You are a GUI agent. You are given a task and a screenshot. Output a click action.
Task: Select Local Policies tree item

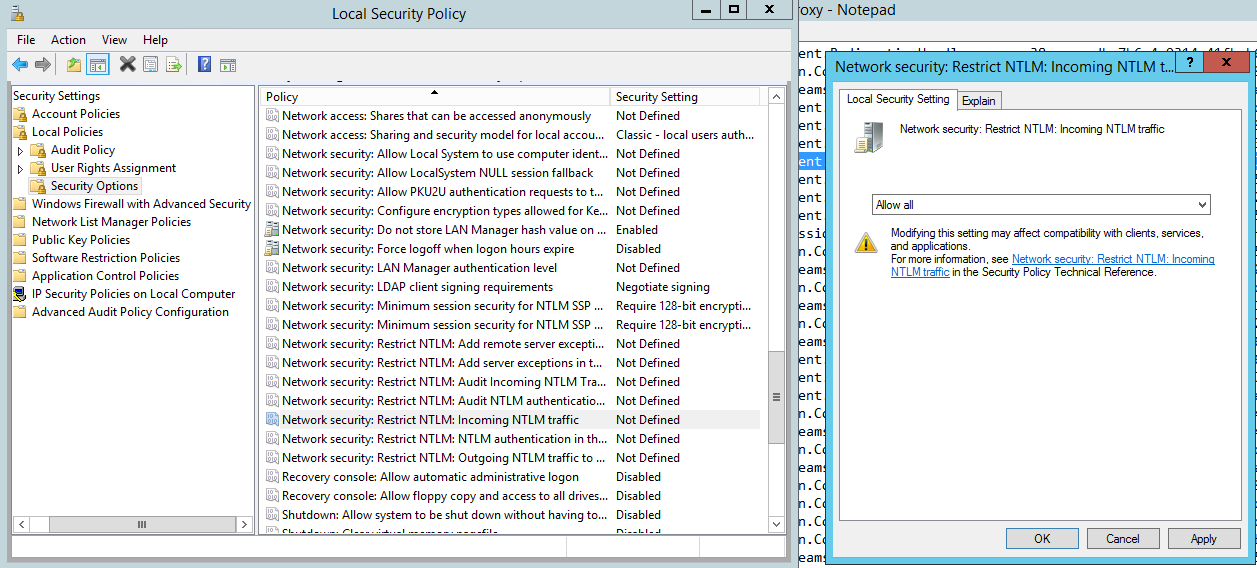(67, 132)
